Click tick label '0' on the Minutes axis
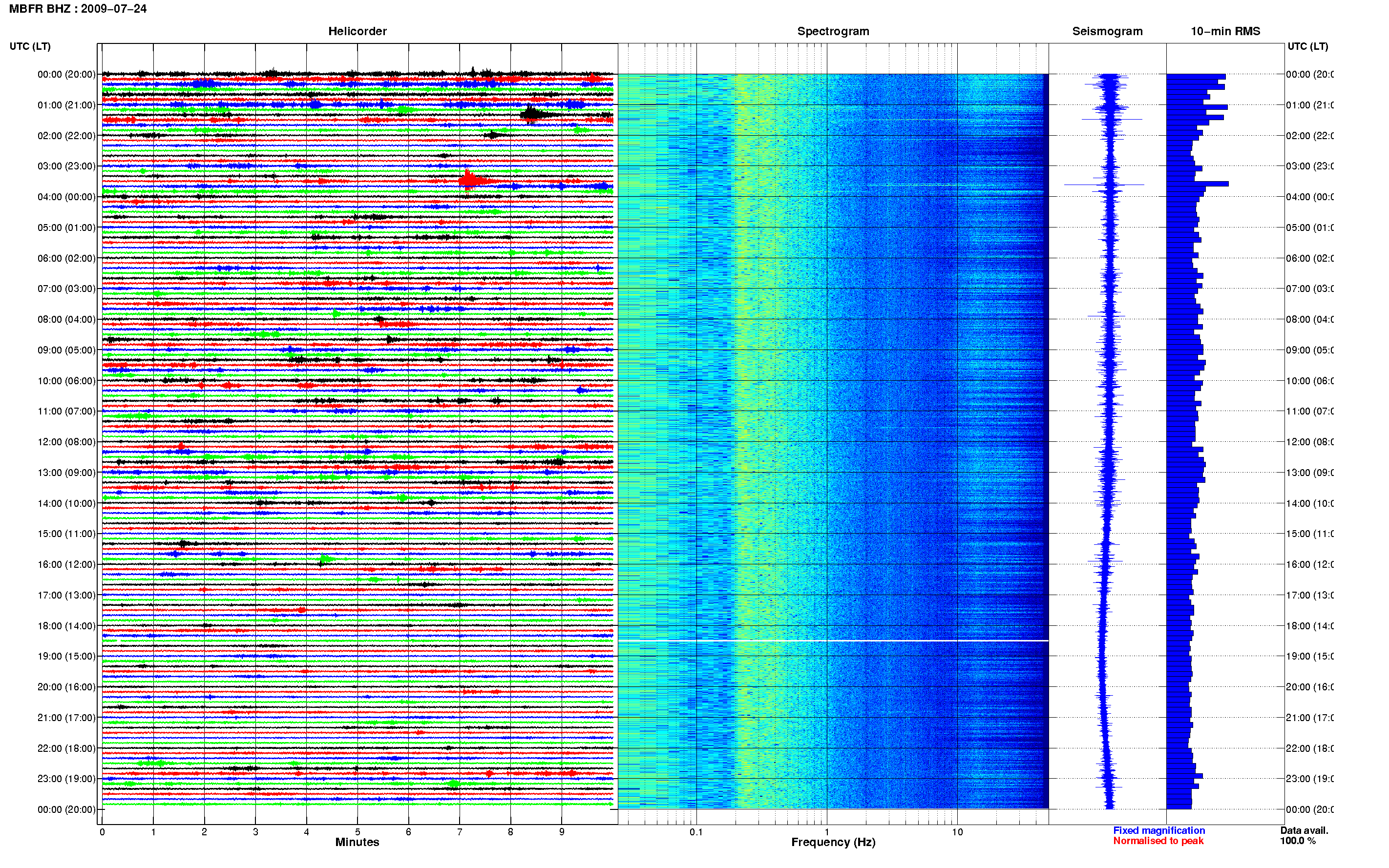The width and height of the screenshot is (1389, 868). 102,832
